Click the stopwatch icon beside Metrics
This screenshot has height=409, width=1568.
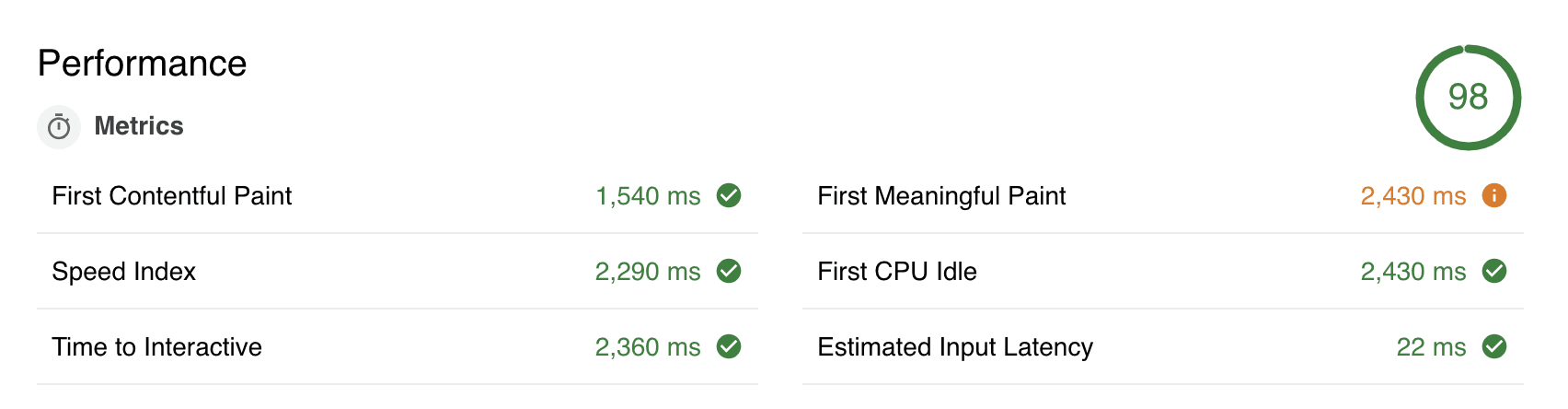(x=59, y=126)
